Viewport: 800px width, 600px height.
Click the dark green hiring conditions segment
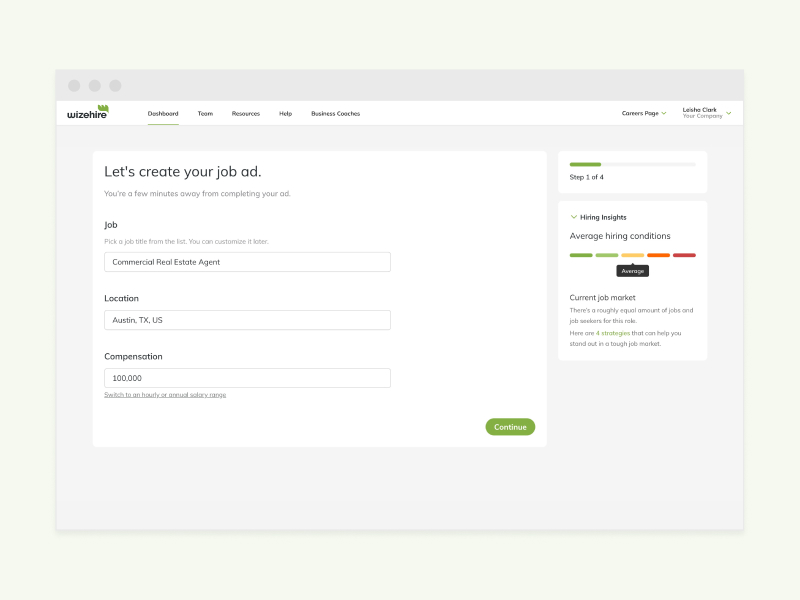click(581, 255)
